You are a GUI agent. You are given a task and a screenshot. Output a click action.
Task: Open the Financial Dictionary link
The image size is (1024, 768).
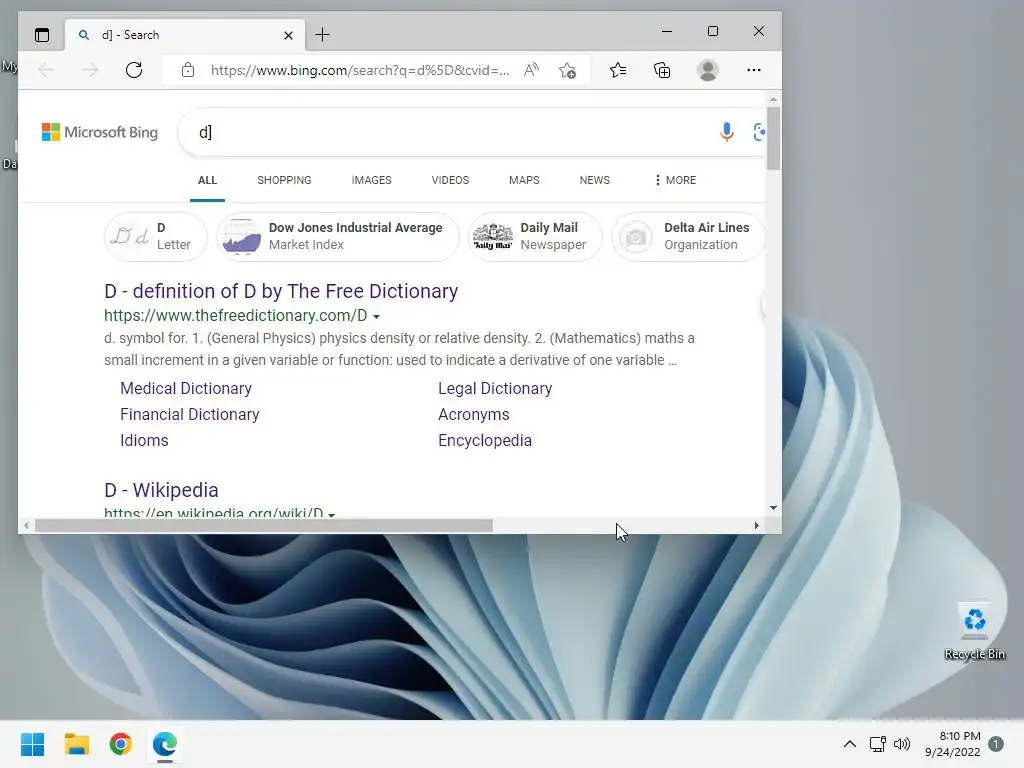click(x=189, y=415)
